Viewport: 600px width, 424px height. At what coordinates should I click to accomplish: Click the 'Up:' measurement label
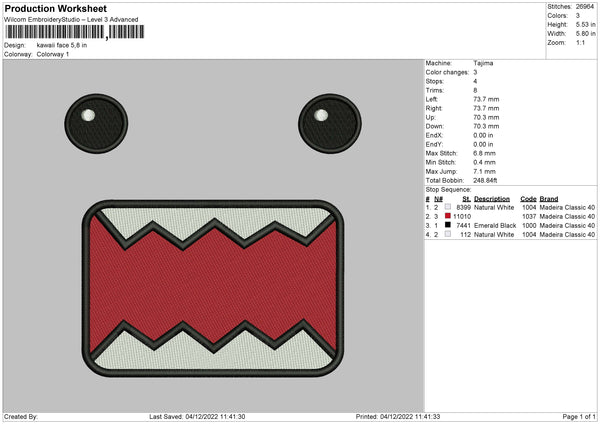(x=430, y=117)
